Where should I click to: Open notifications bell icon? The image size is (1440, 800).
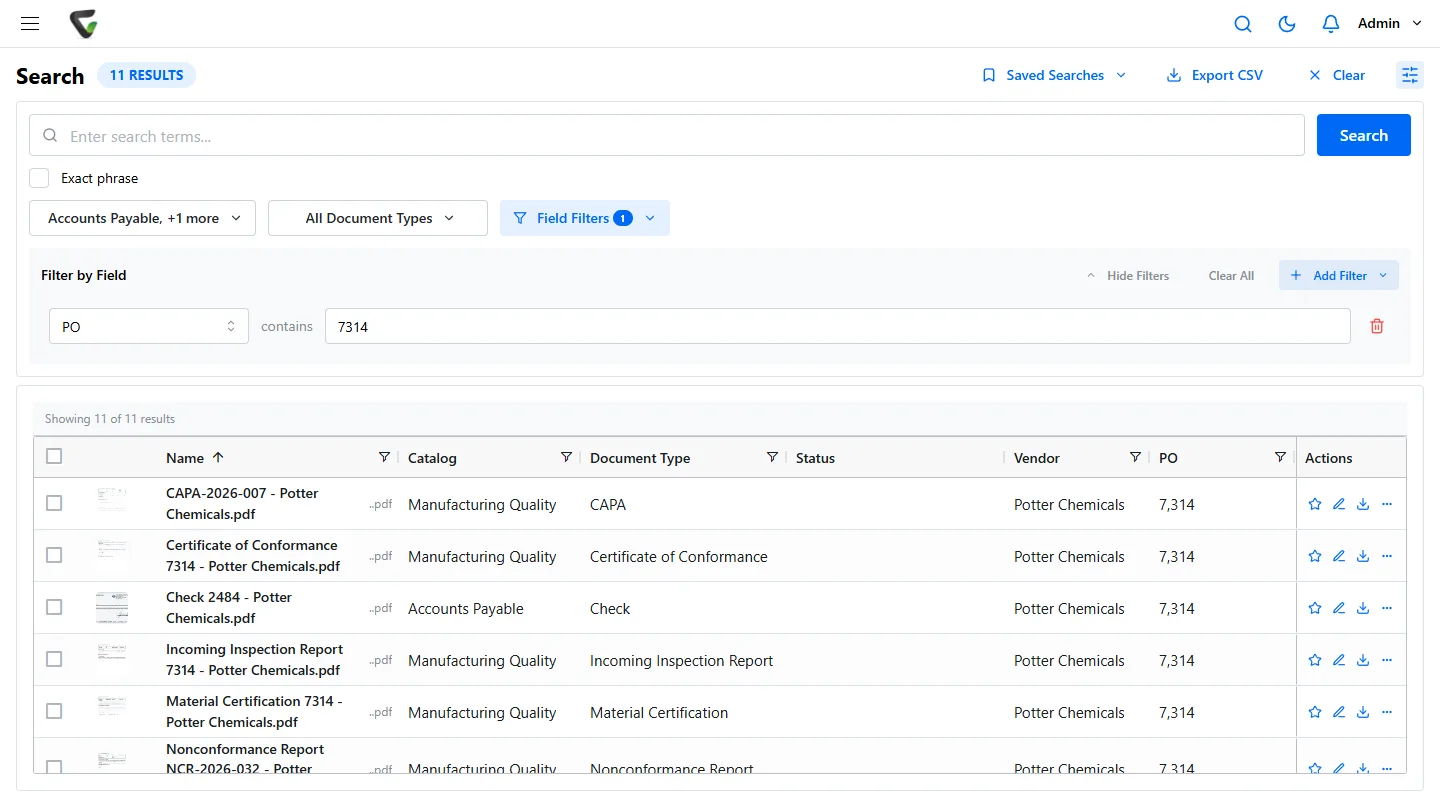pos(1331,24)
